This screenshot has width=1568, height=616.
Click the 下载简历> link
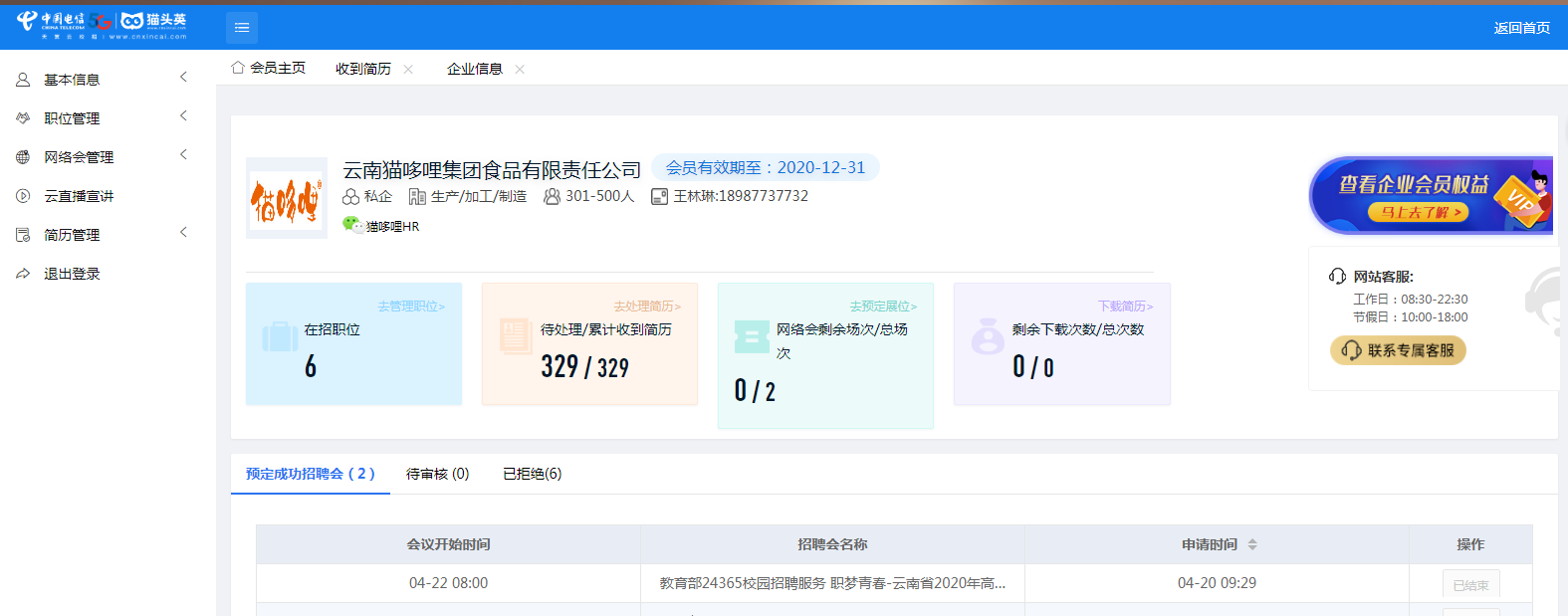1125,307
